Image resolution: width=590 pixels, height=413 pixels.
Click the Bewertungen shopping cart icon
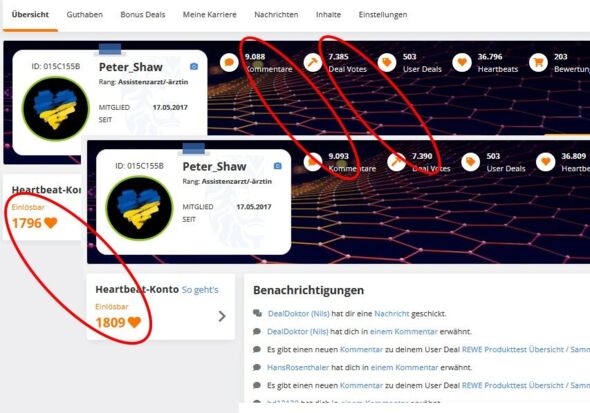(x=538, y=62)
